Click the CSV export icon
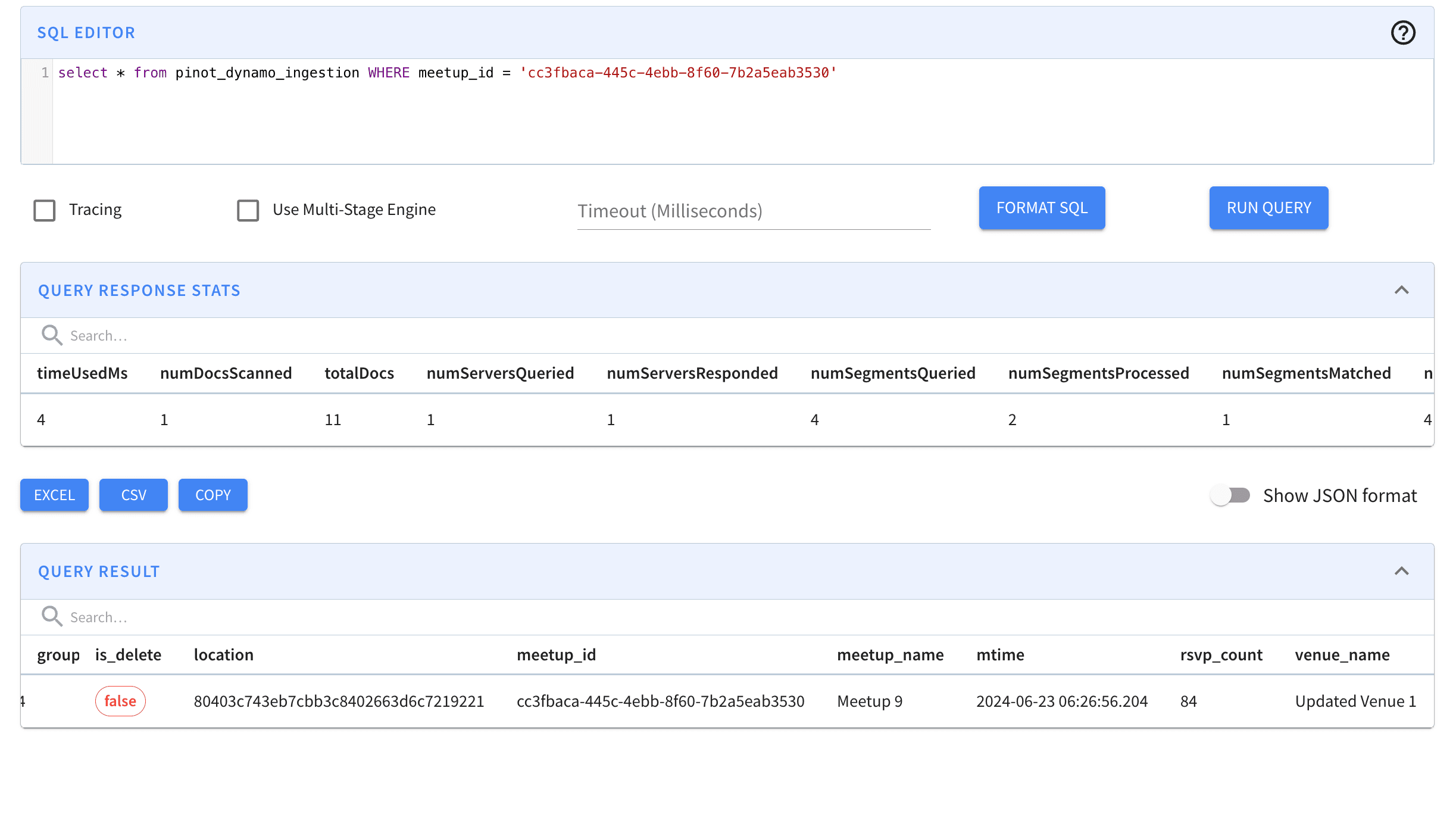 (133, 494)
